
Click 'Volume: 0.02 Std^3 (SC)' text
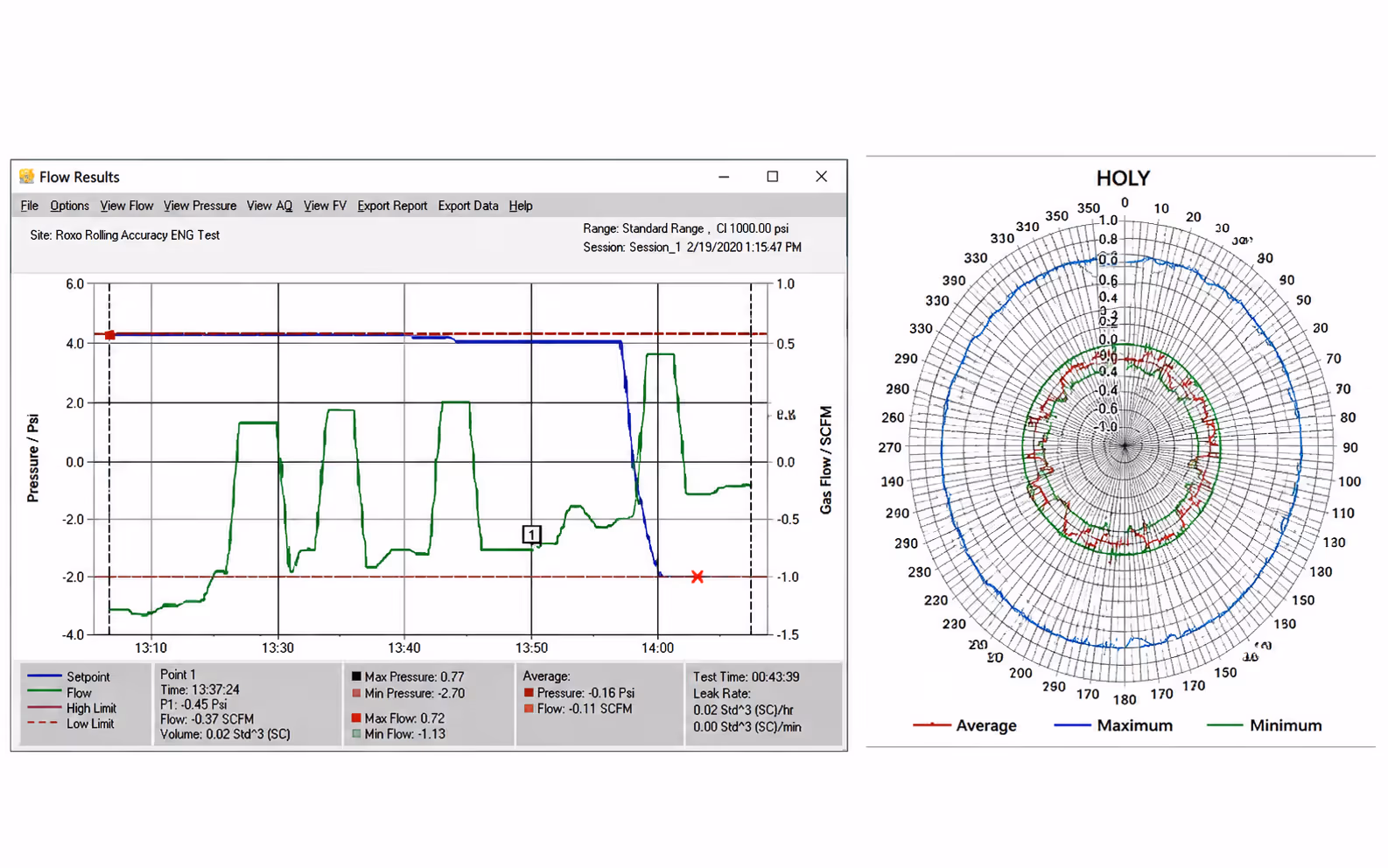(x=225, y=734)
